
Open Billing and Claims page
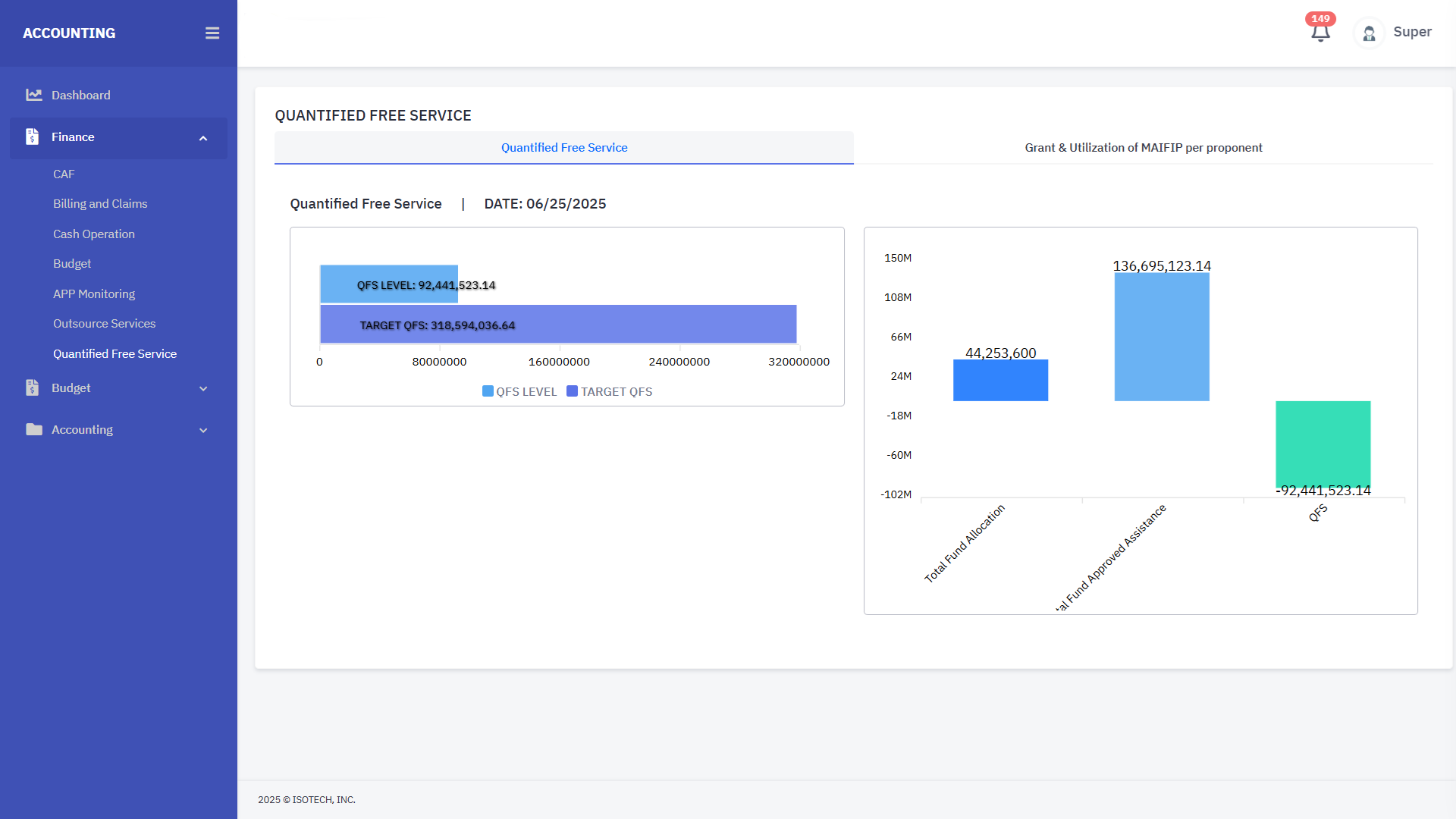click(100, 204)
